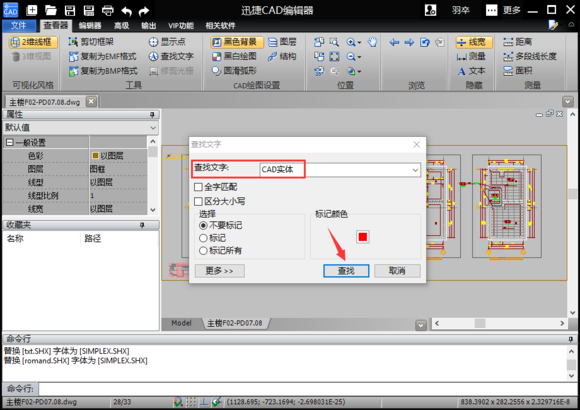Screen dimensions: 580x410
Task: Select the 文本 text tool
Action: tap(471, 71)
